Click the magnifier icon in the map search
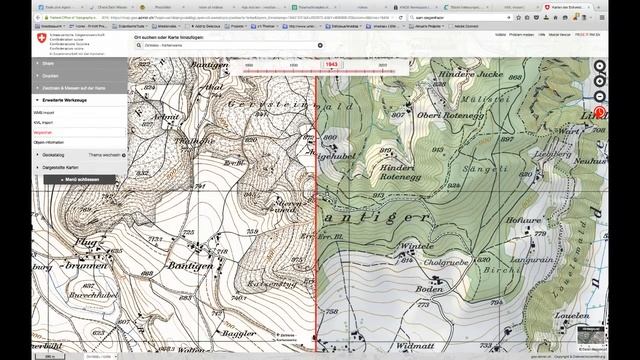Viewport: 640px width, 360px height. (139, 45)
